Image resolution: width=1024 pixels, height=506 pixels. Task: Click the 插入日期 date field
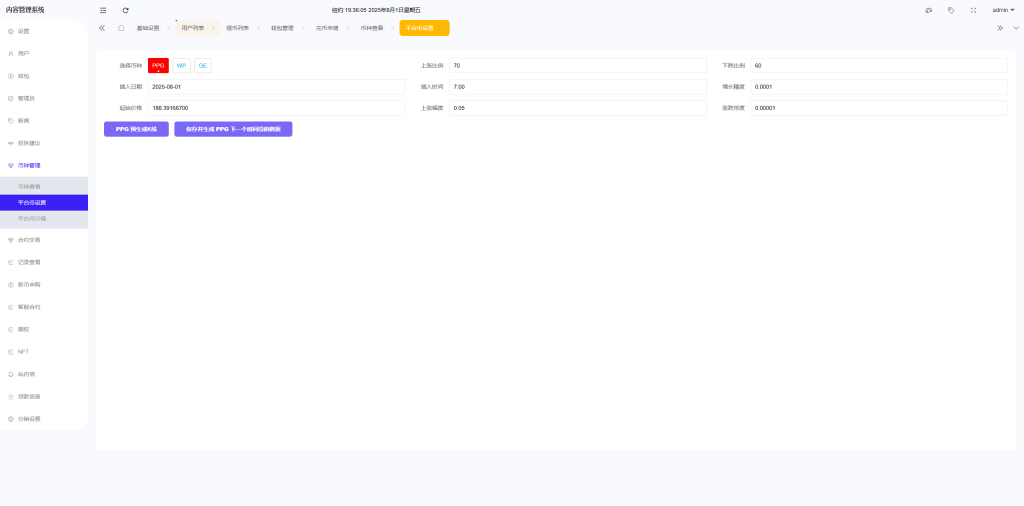click(x=276, y=87)
